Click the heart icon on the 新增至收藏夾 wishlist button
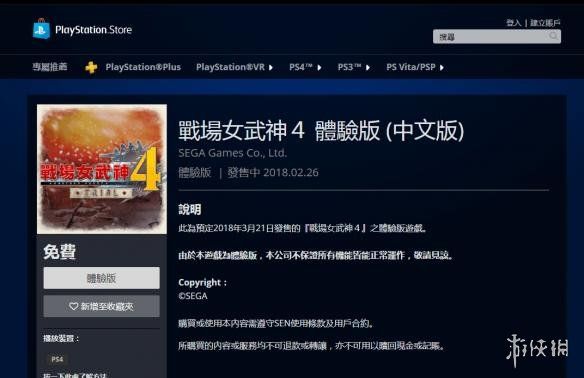Viewport: 584px width, 378px height. [x=73, y=306]
